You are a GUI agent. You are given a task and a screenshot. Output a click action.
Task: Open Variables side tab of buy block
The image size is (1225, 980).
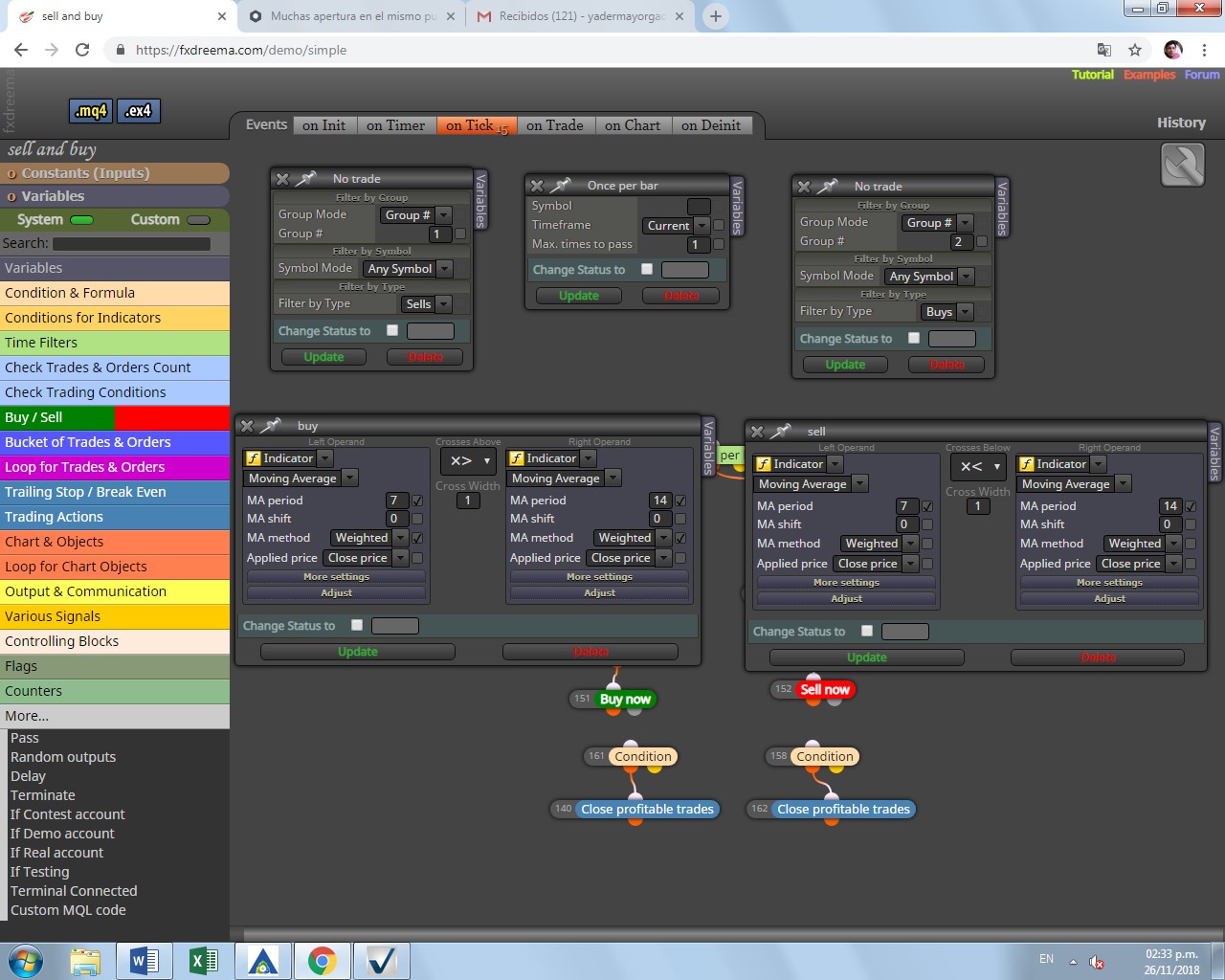[x=709, y=446]
